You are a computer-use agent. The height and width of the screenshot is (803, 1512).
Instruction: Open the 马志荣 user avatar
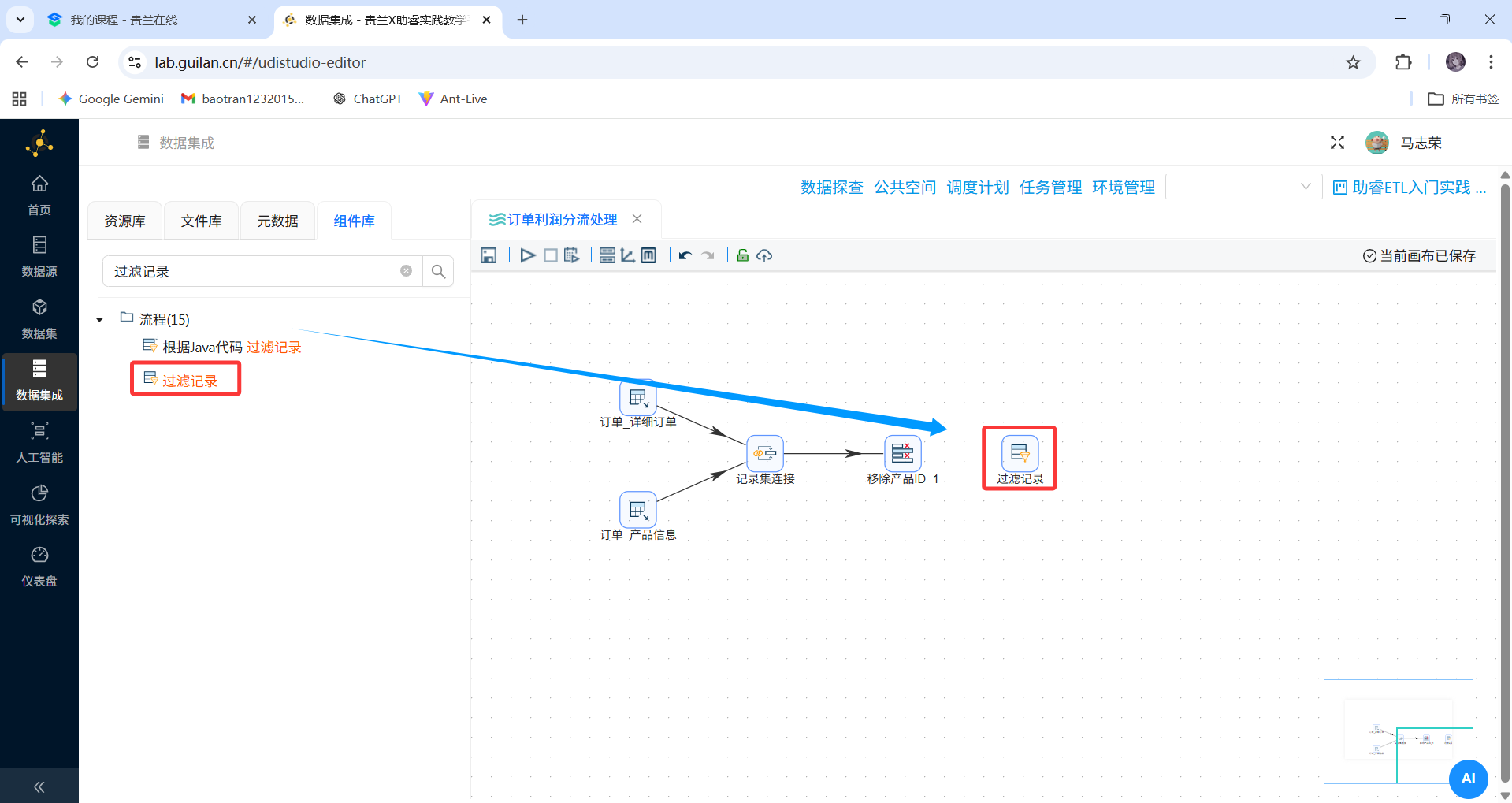pyautogui.click(x=1376, y=143)
